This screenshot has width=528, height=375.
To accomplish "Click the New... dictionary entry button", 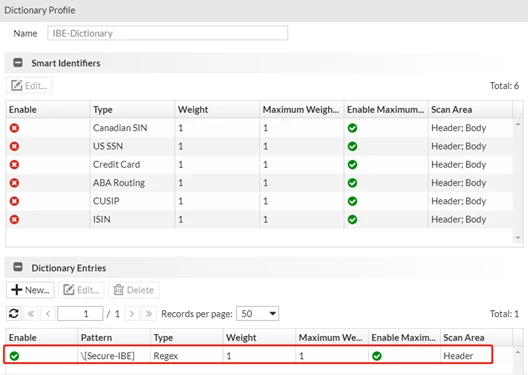I will [x=30, y=290].
